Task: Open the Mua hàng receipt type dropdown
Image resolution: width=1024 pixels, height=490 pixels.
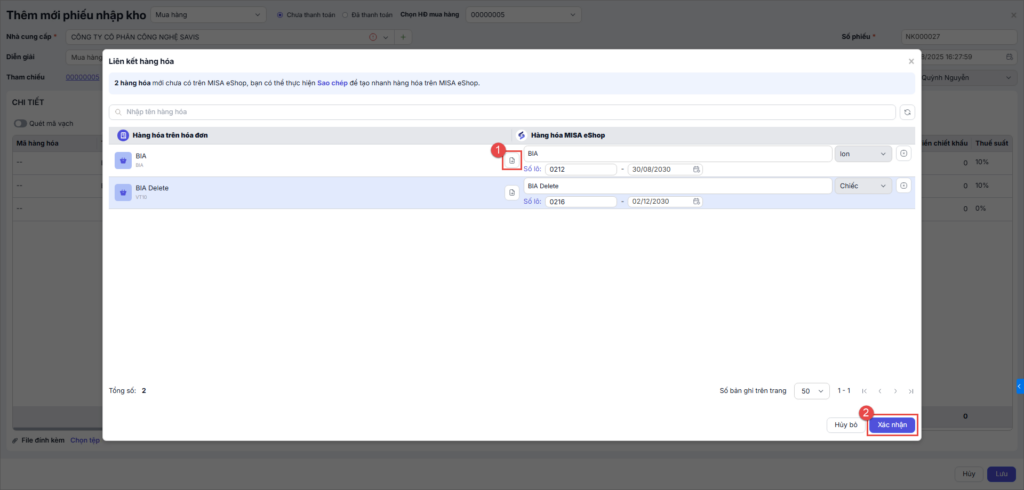Action: pos(208,14)
